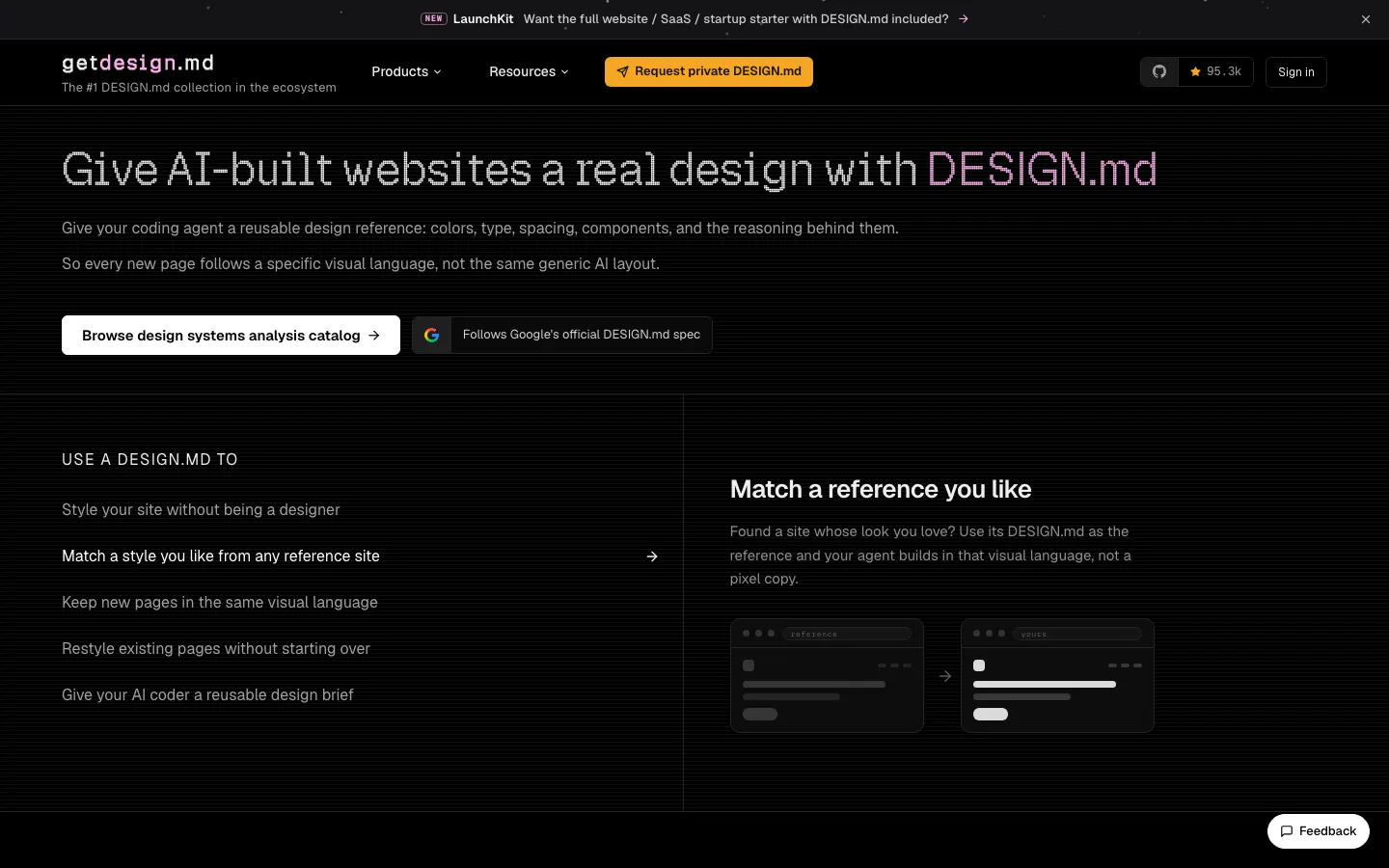Follow the banner arrow after DESIGN.md included
Viewport: 1389px width, 868px height.
[x=963, y=18]
